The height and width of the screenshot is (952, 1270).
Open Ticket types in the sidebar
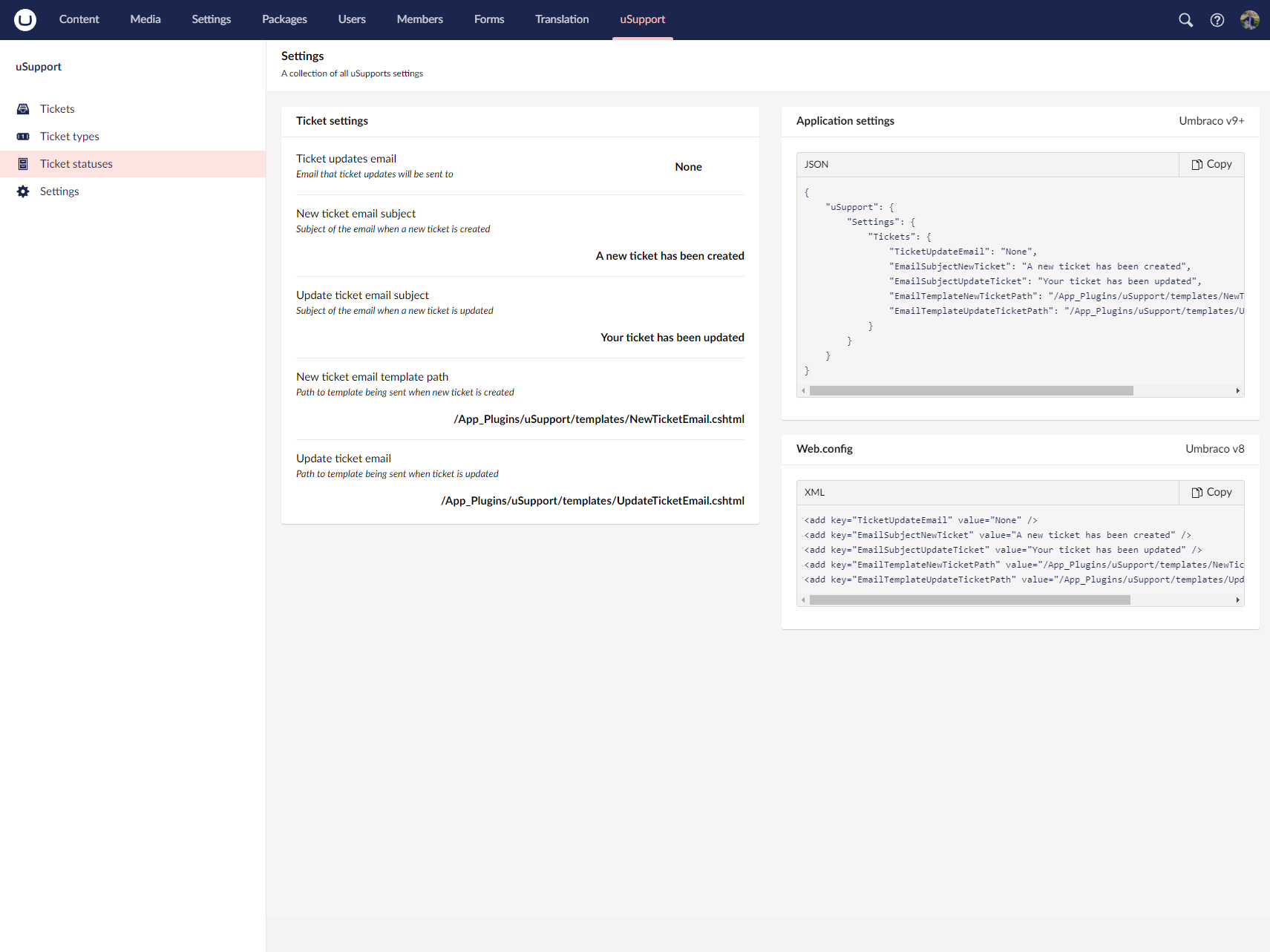(133, 137)
